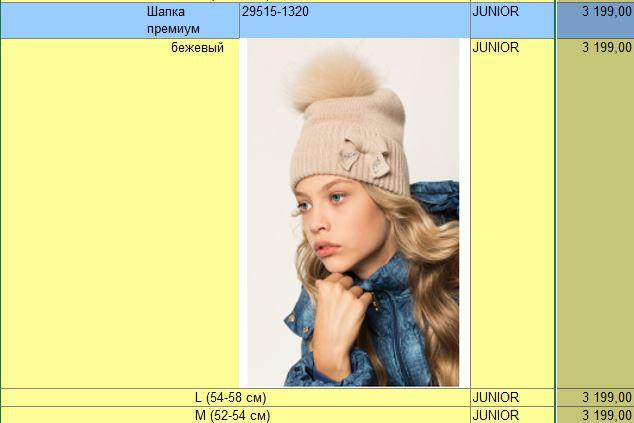Click the article number 29515-1320 cell
Viewport: 634px width, 423px height.
point(355,21)
